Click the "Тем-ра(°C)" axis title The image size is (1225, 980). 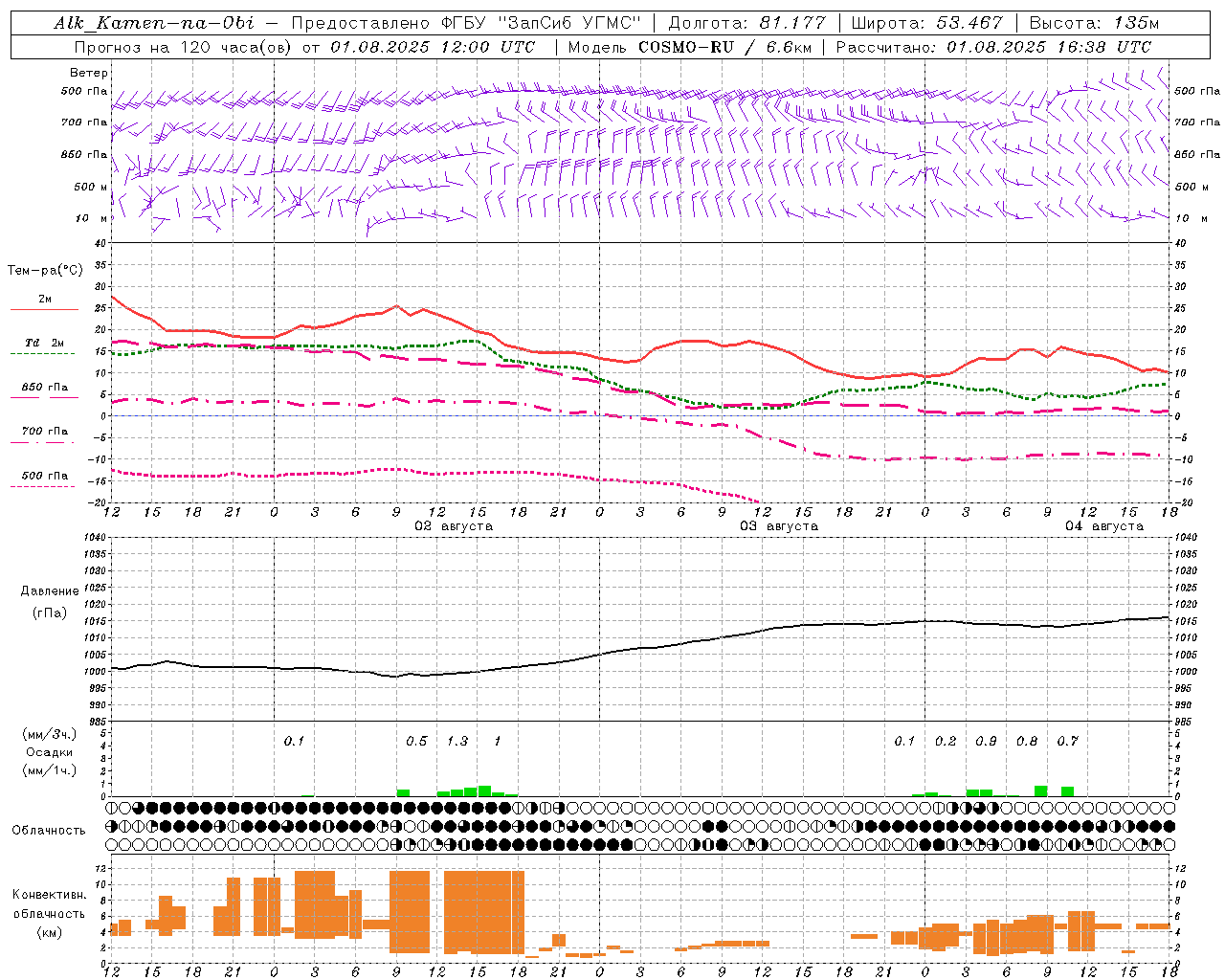[x=45, y=271]
